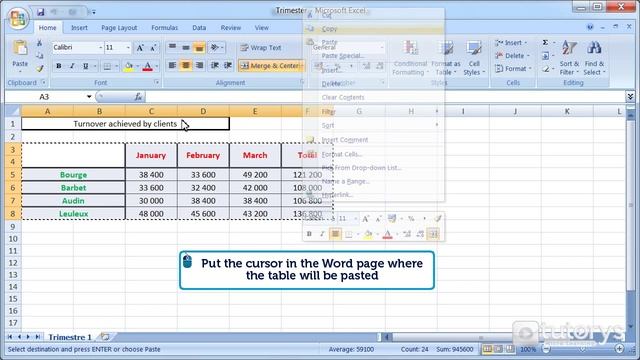Open Format as Table gallery

click(446, 58)
